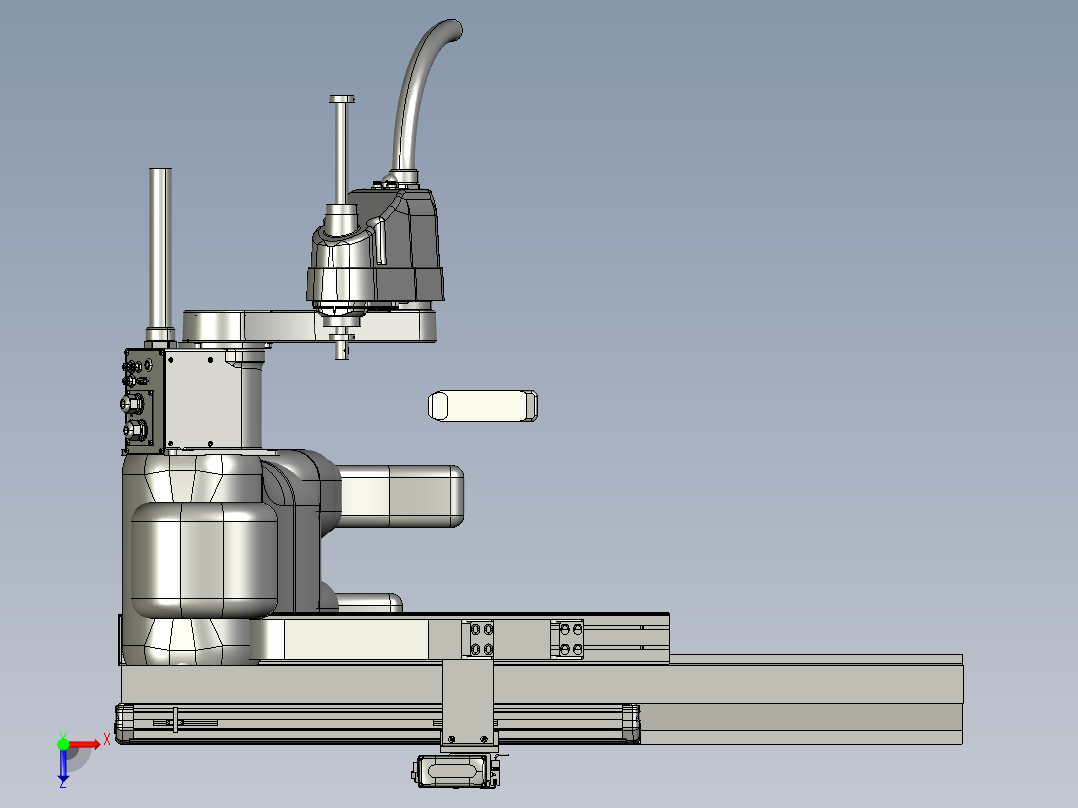The height and width of the screenshot is (808, 1078).
Task: Select the curved cable hose atop the robot
Action: 421,98
